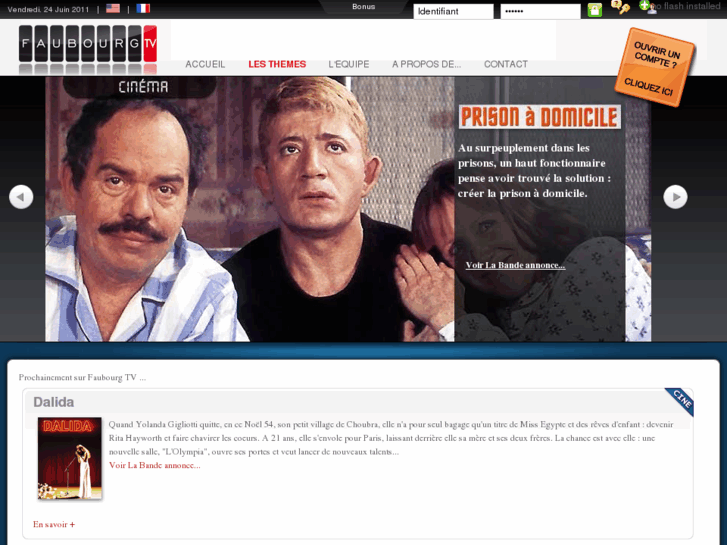Click the green padlock login icon
Screen dimensions: 727x545
(x=595, y=10)
